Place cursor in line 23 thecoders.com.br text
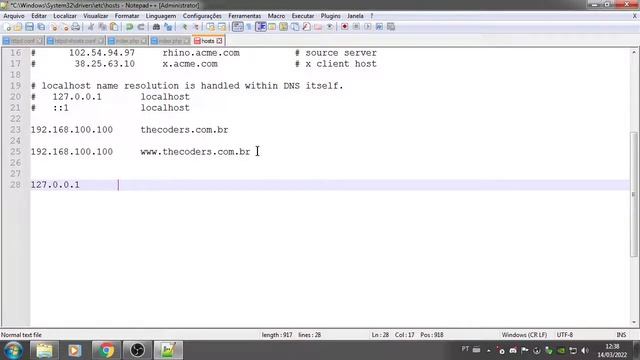This screenshot has width=640, height=360. pyautogui.click(x=184, y=130)
